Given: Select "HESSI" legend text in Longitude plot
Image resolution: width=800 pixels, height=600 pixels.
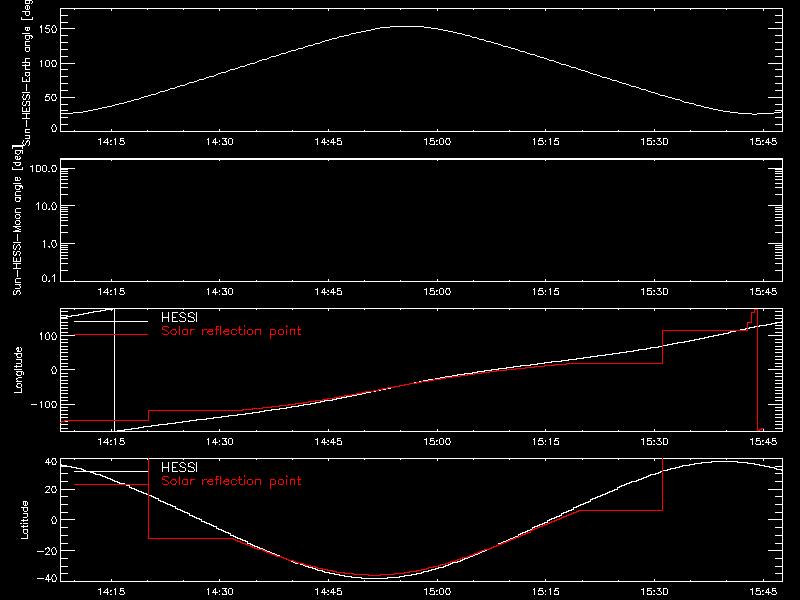Looking at the screenshot, I should pos(179,317).
